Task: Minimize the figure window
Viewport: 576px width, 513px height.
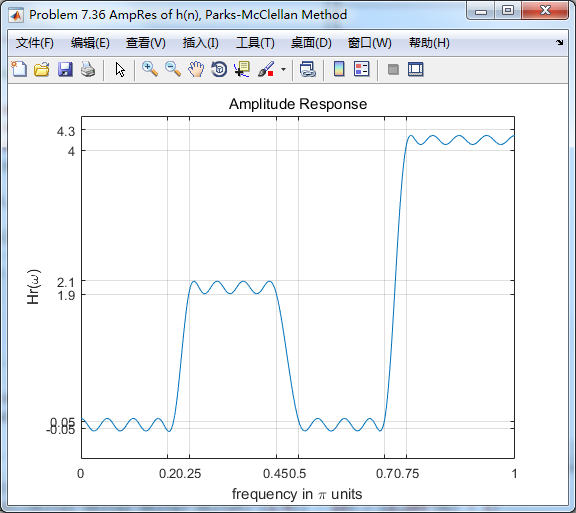Action: click(480, 11)
